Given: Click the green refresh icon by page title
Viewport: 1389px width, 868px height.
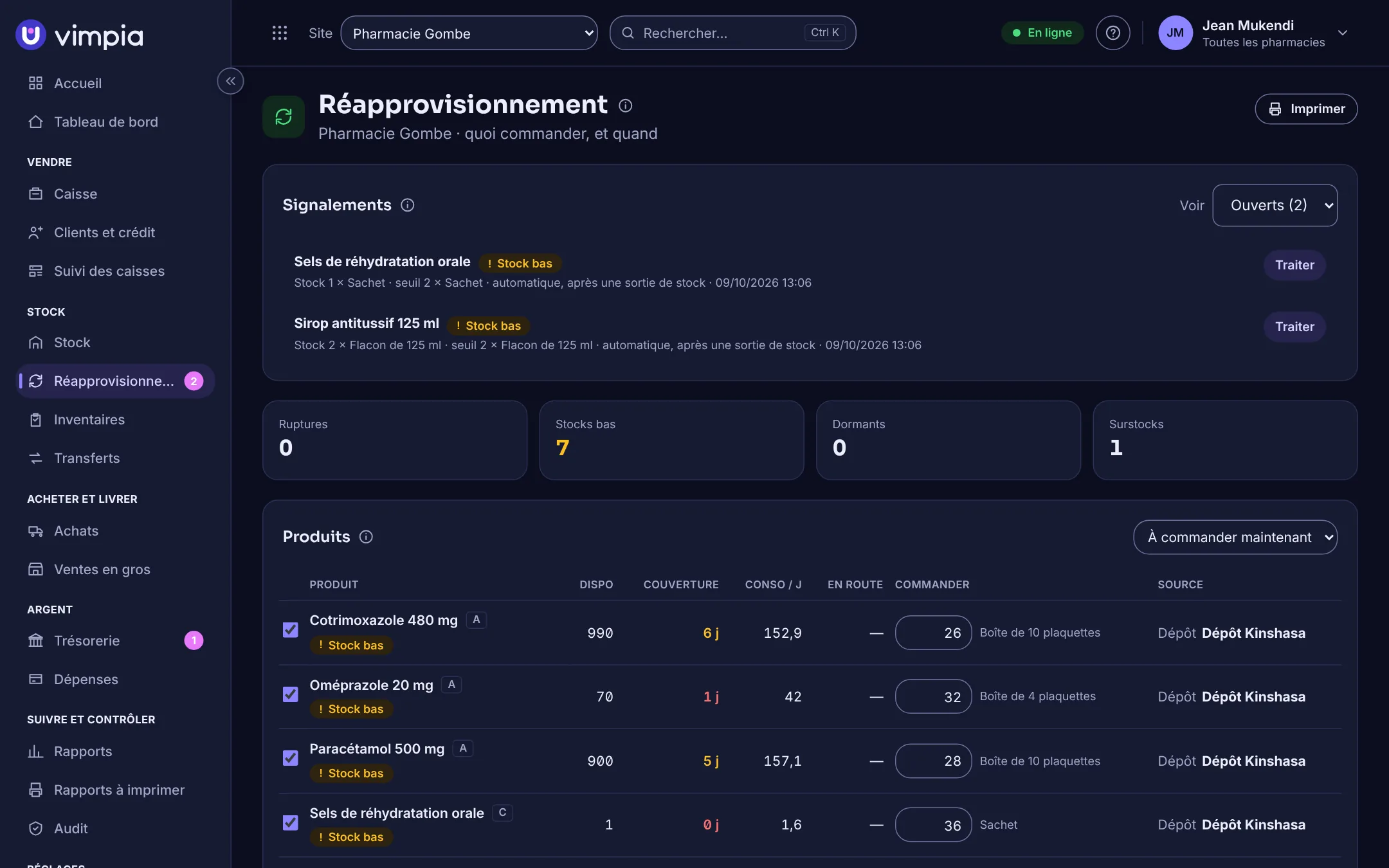Looking at the screenshot, I should 284,116.
